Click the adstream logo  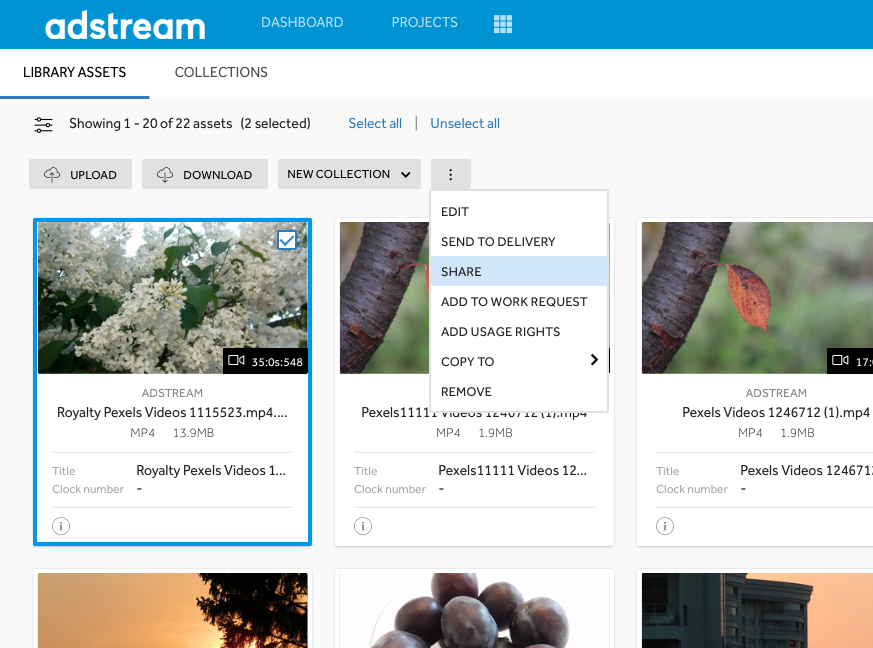[x=125, y=25]
